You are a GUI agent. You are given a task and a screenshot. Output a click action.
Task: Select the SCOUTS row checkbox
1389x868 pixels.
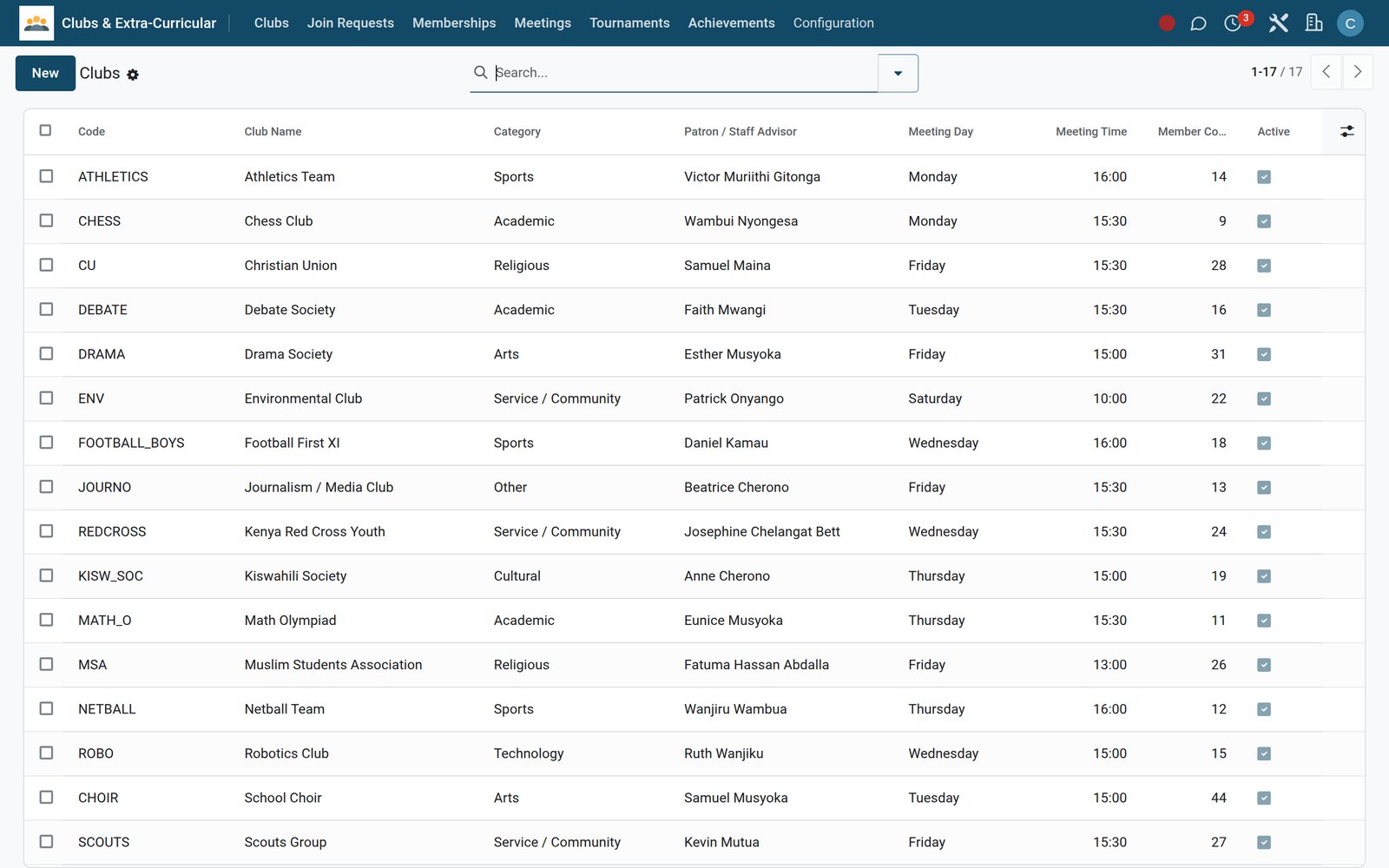(46, 842)
